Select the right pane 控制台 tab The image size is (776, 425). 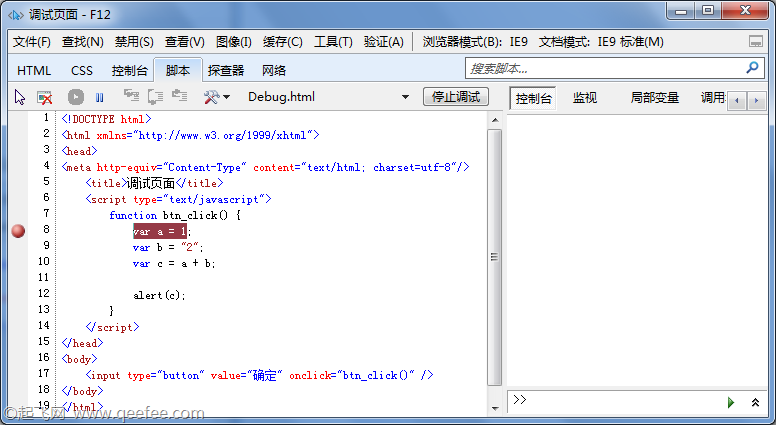pyautogui.click(x=533, y=98)
